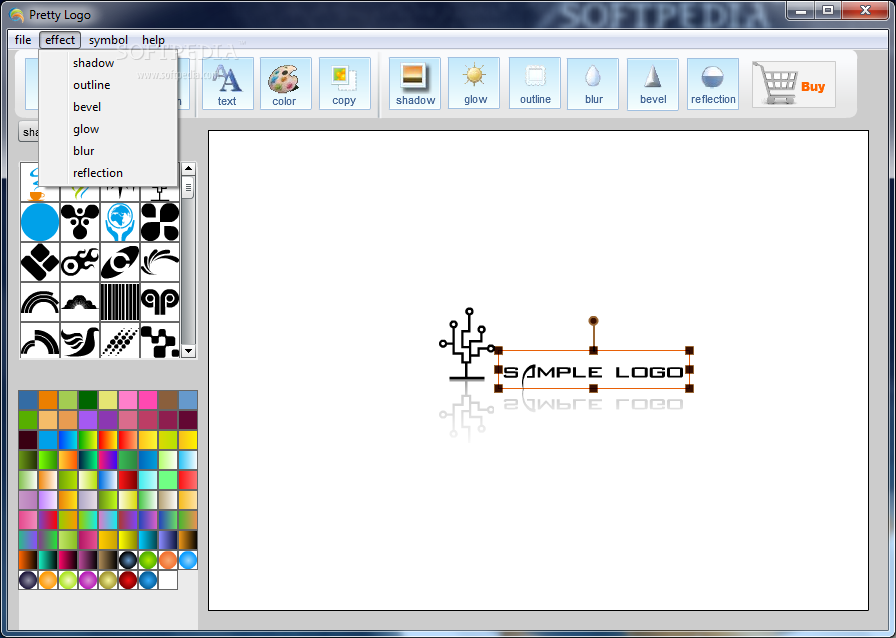Pick the pale yellow top-row swatch
This screenshot has width=896, height=638.
pyautogui.click(x=108, y=400)
